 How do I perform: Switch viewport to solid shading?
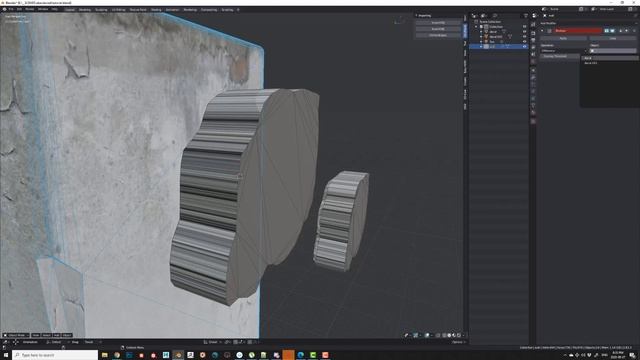coord(449,335)
